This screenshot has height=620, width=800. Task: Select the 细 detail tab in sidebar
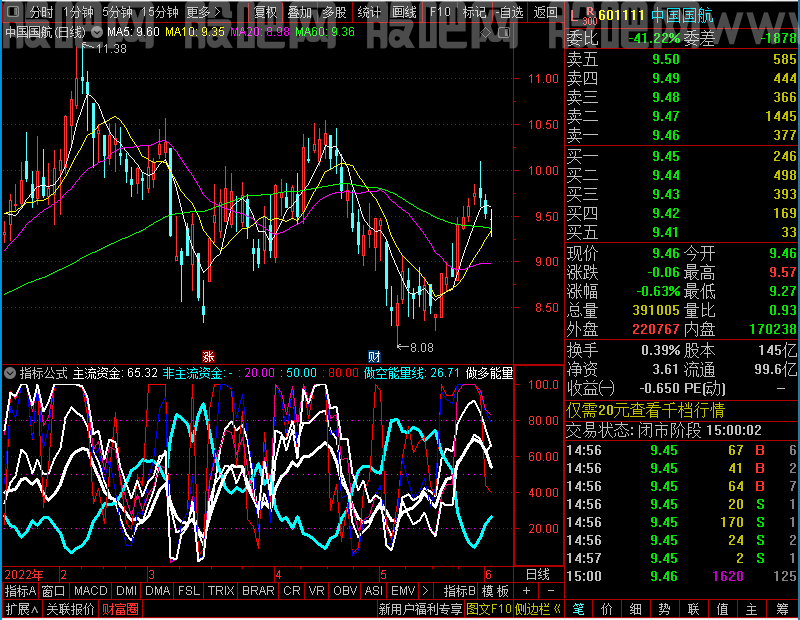coord(635,609)
